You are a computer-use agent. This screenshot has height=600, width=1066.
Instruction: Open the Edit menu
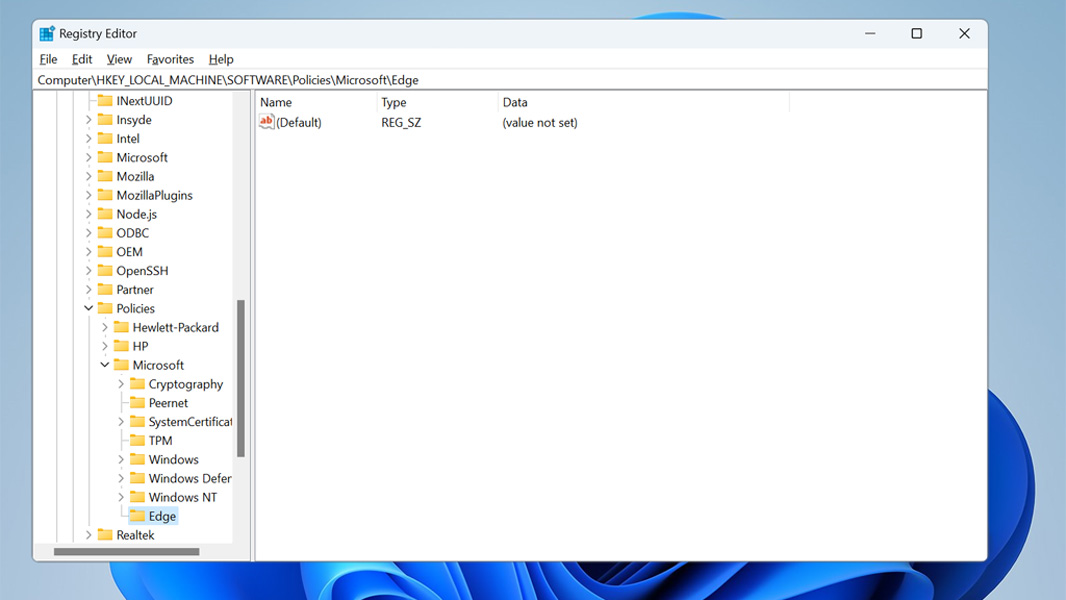82,59
